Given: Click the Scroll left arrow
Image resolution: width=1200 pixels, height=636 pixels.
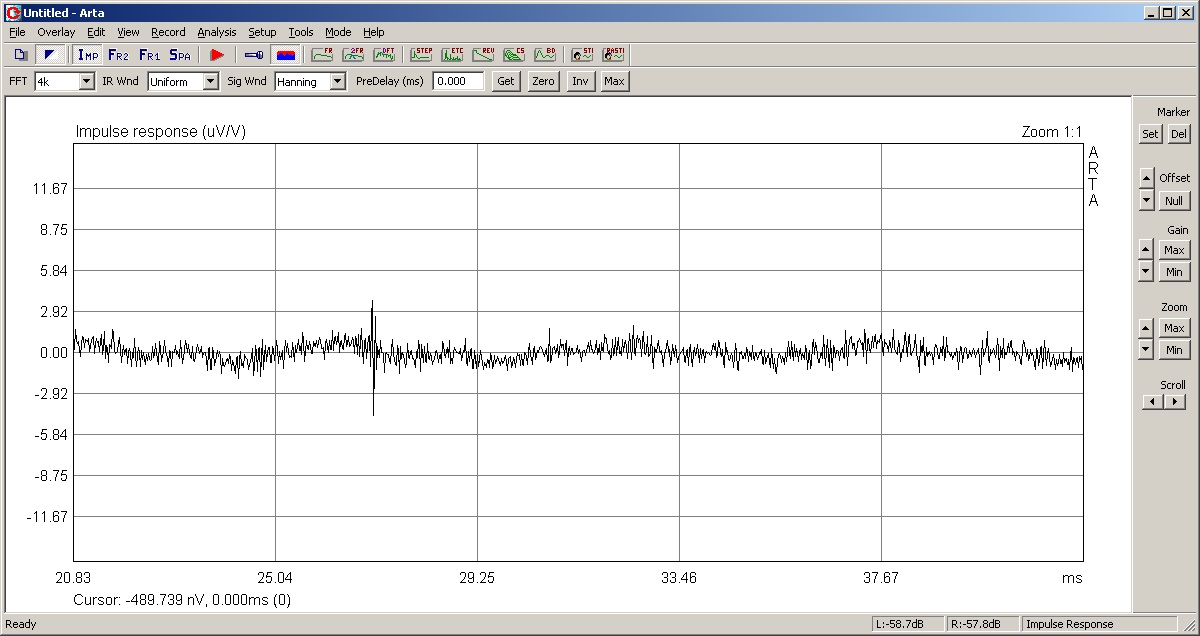Looking at the screenshot, I should [1153, 401].
